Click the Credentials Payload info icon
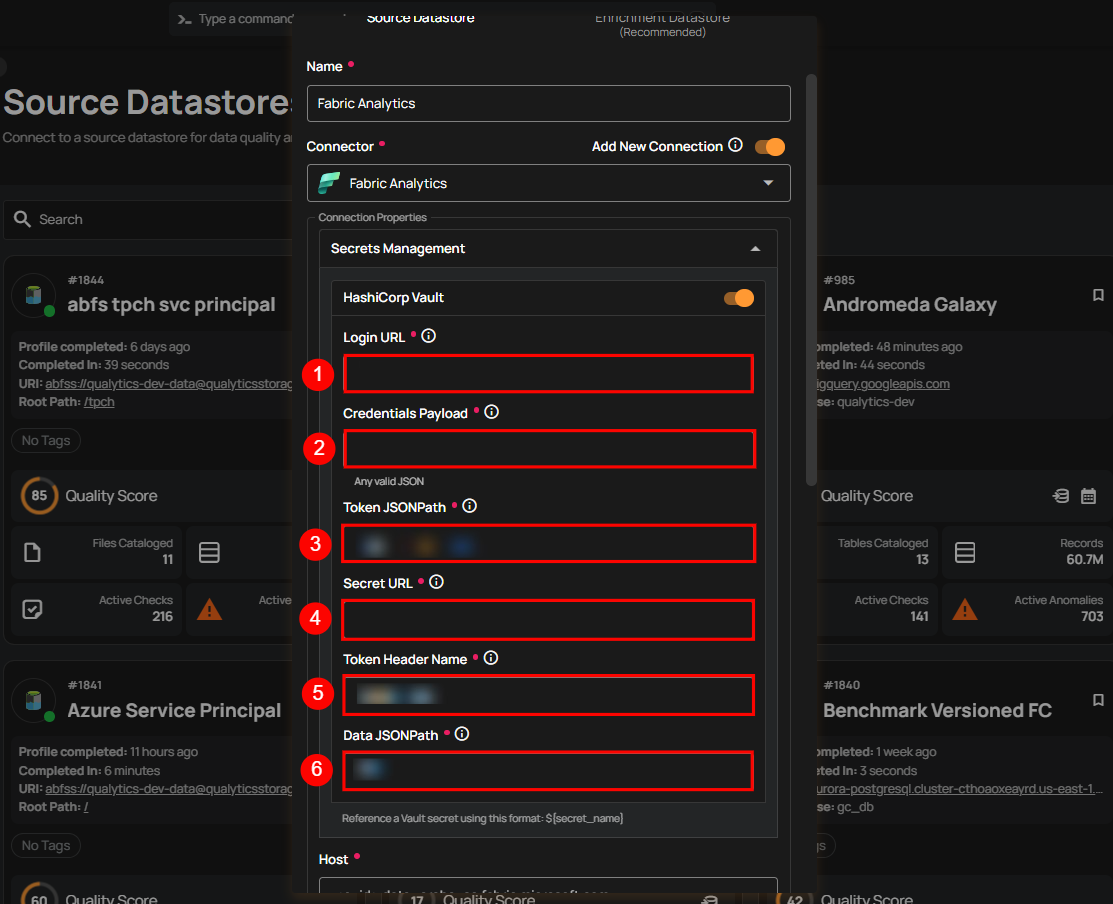The width and height of the screenshot is (1113, 904). coord(491,412)
